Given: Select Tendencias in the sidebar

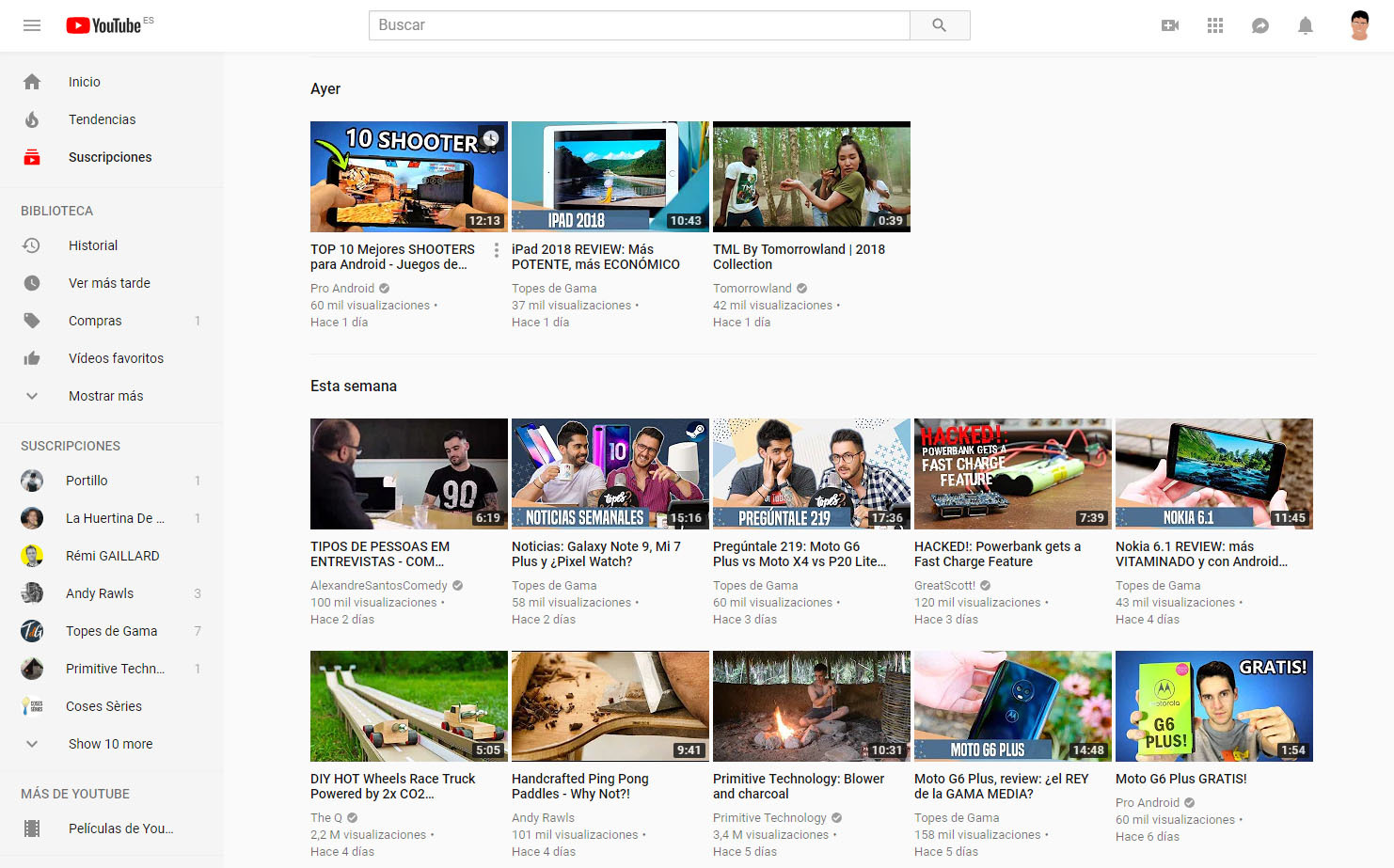Looking at the screenshot, I should pos(102,119).
